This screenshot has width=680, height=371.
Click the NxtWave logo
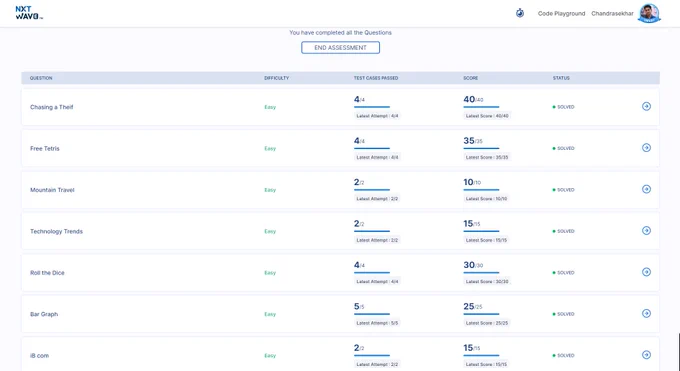[x=29, y=13]
